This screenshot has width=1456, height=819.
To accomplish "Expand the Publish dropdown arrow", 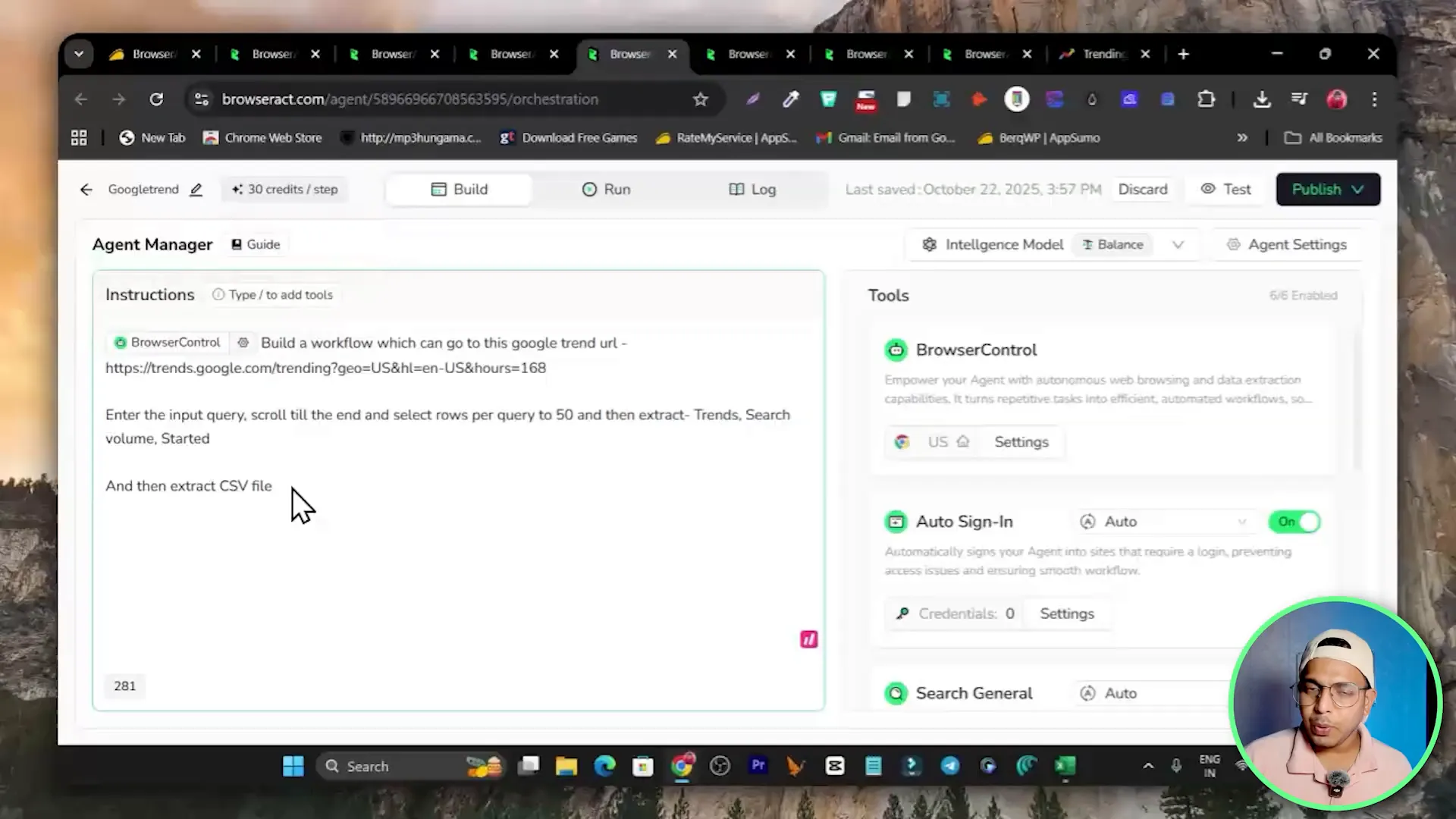I will coord(1358,190).
